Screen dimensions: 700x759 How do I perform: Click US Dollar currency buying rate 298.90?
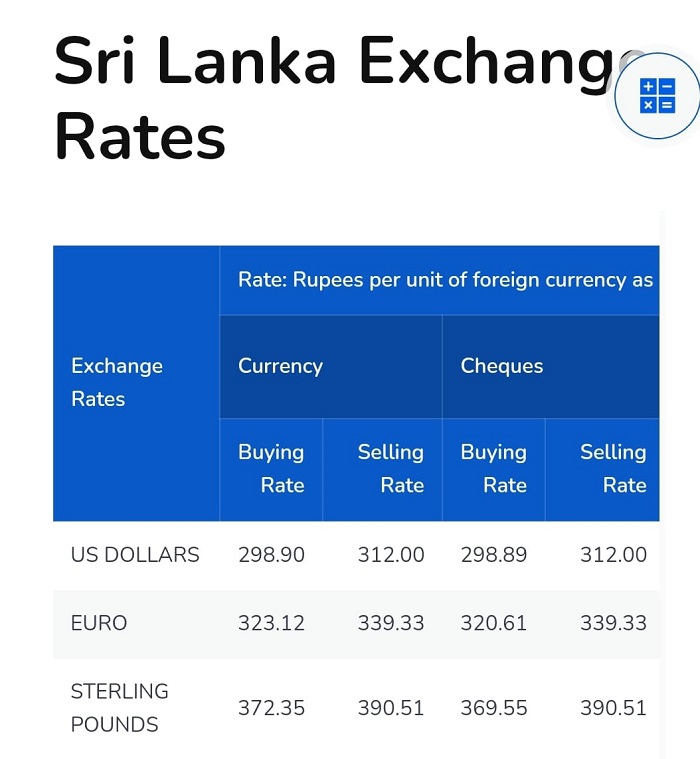coord(271,555)
